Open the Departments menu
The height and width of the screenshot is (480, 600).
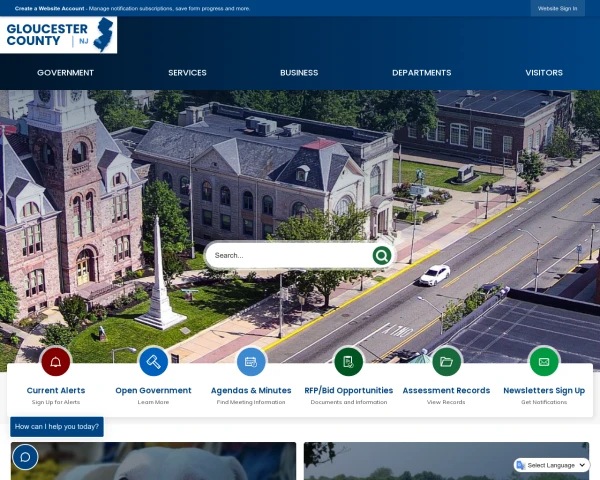pos(421,72)
